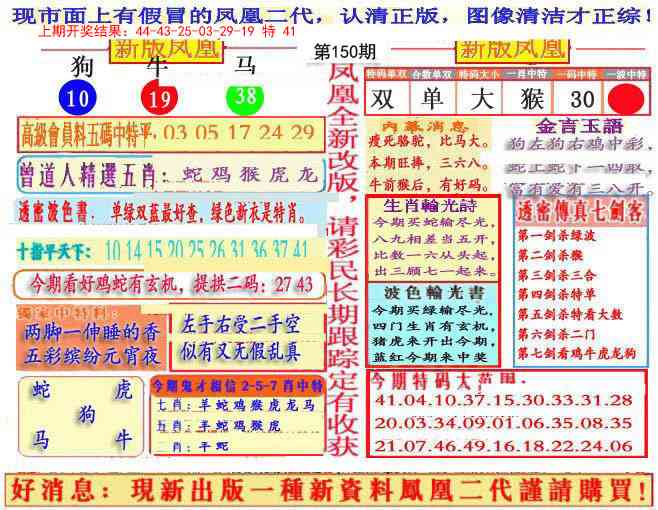Viewport: 658px width, 510px height.
Task: Click the 波色輪光書 heading
Action: coord(434,293)
